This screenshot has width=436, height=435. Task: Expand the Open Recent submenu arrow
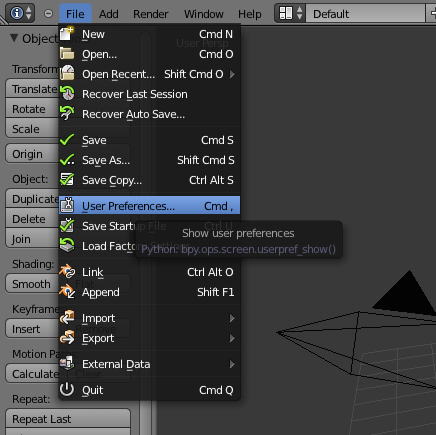pyautogui.click(x=232, y=74)
